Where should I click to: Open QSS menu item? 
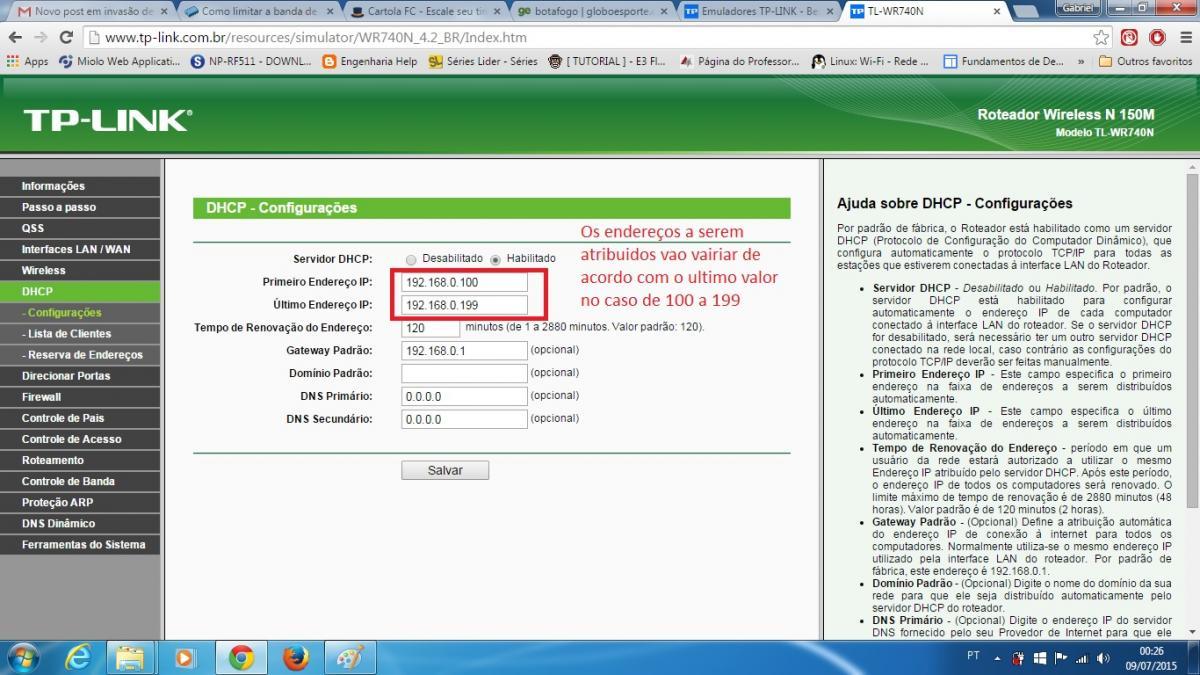(x=80, y=228)
